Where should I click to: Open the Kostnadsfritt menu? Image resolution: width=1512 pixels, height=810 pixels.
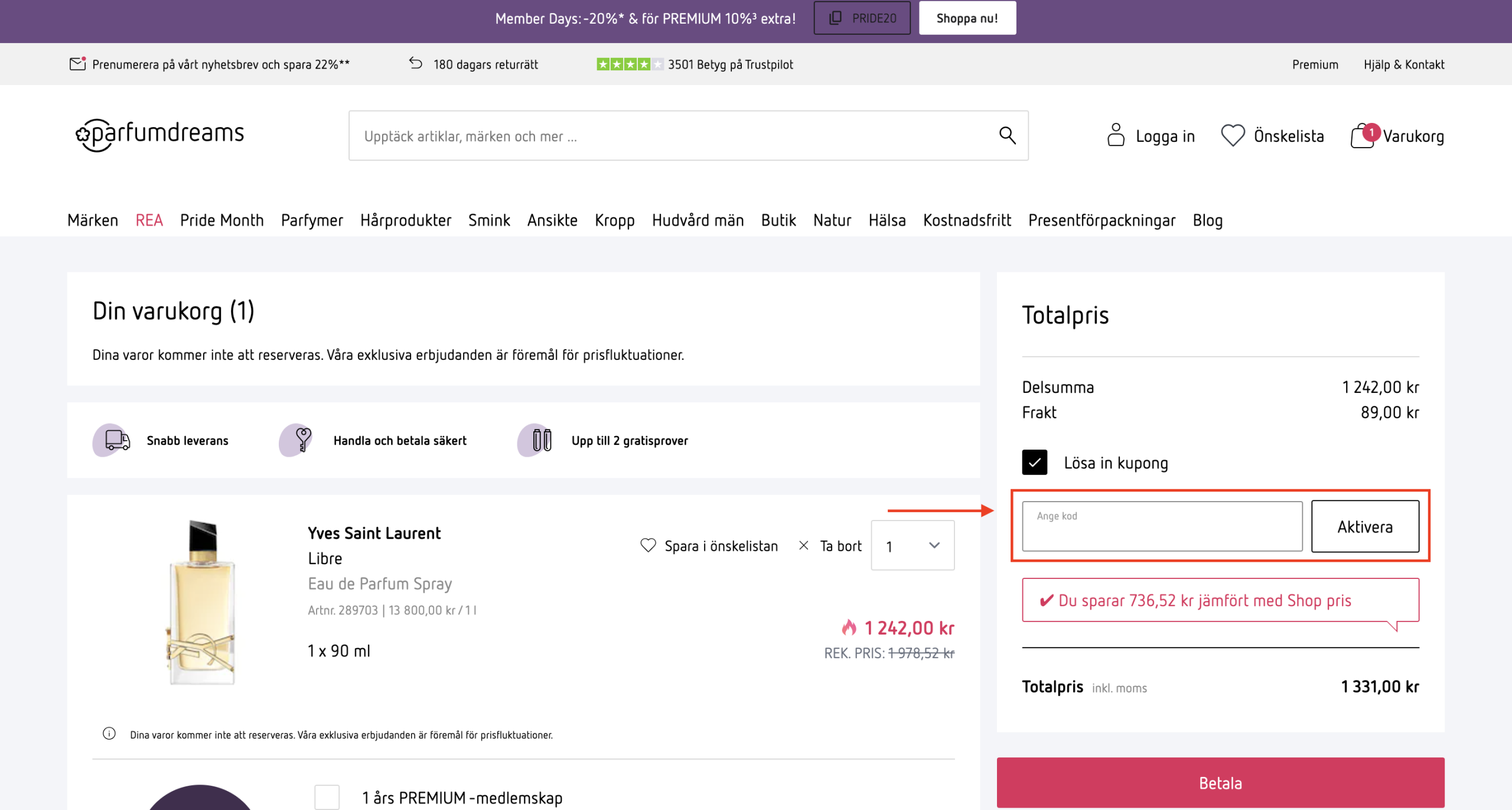(967, 220)
